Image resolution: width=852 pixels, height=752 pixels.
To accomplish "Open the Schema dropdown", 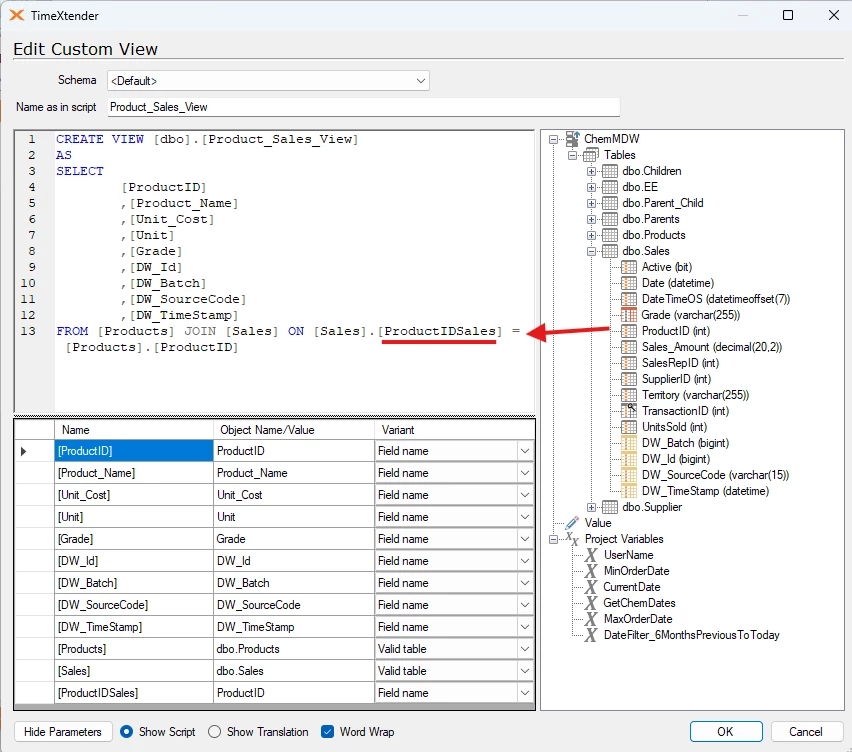I will pos(421,81).
